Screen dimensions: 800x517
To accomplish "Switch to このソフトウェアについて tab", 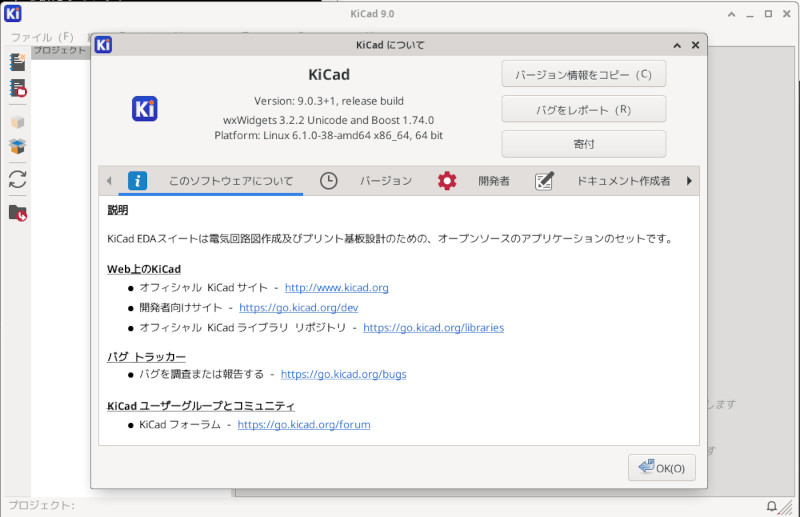I will tap(231, 181).
